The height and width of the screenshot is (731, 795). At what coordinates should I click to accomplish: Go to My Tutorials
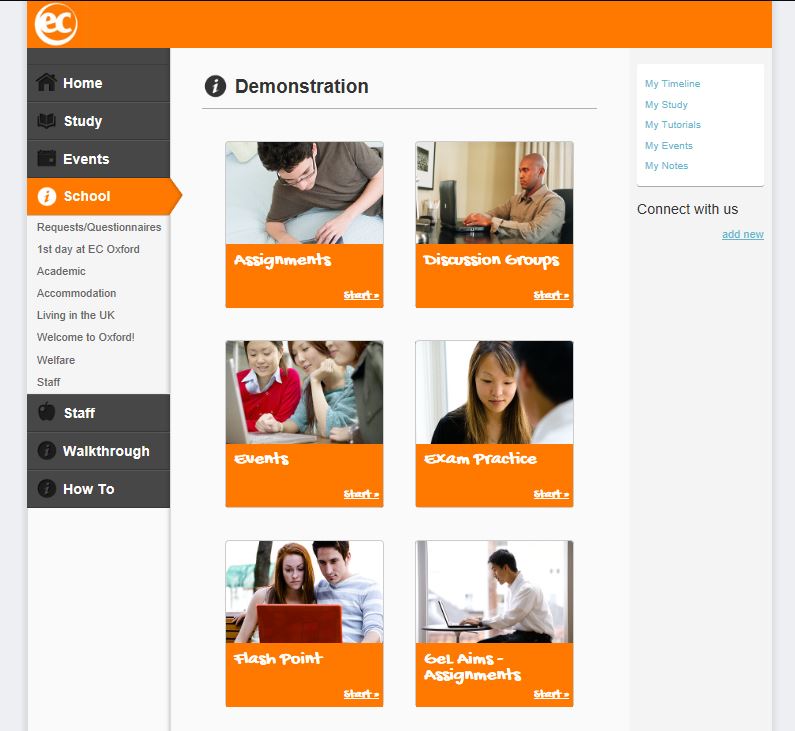coord(673,125)
